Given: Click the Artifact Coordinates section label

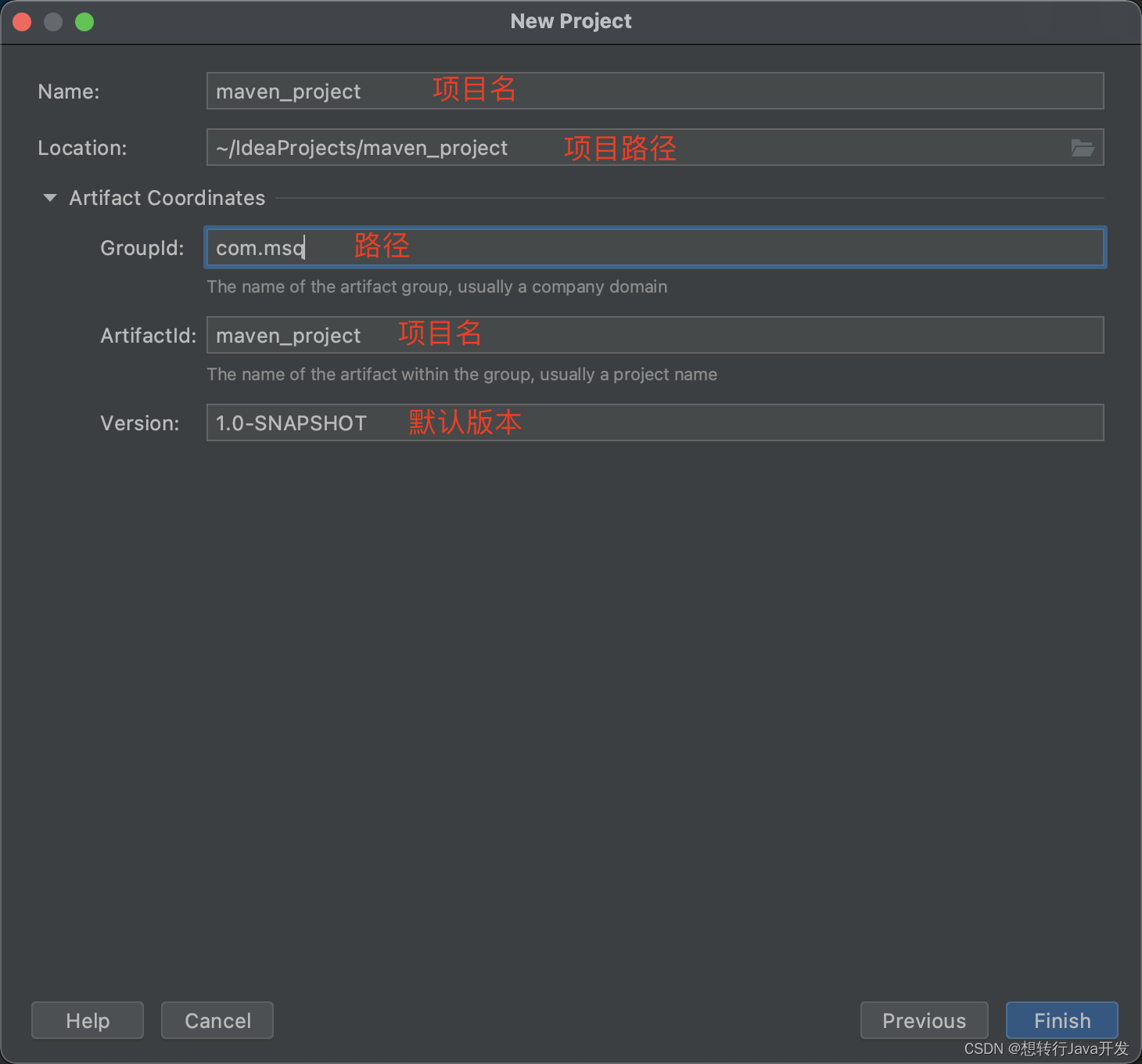Looking at the screenshot, I should (x=167, y=198).
